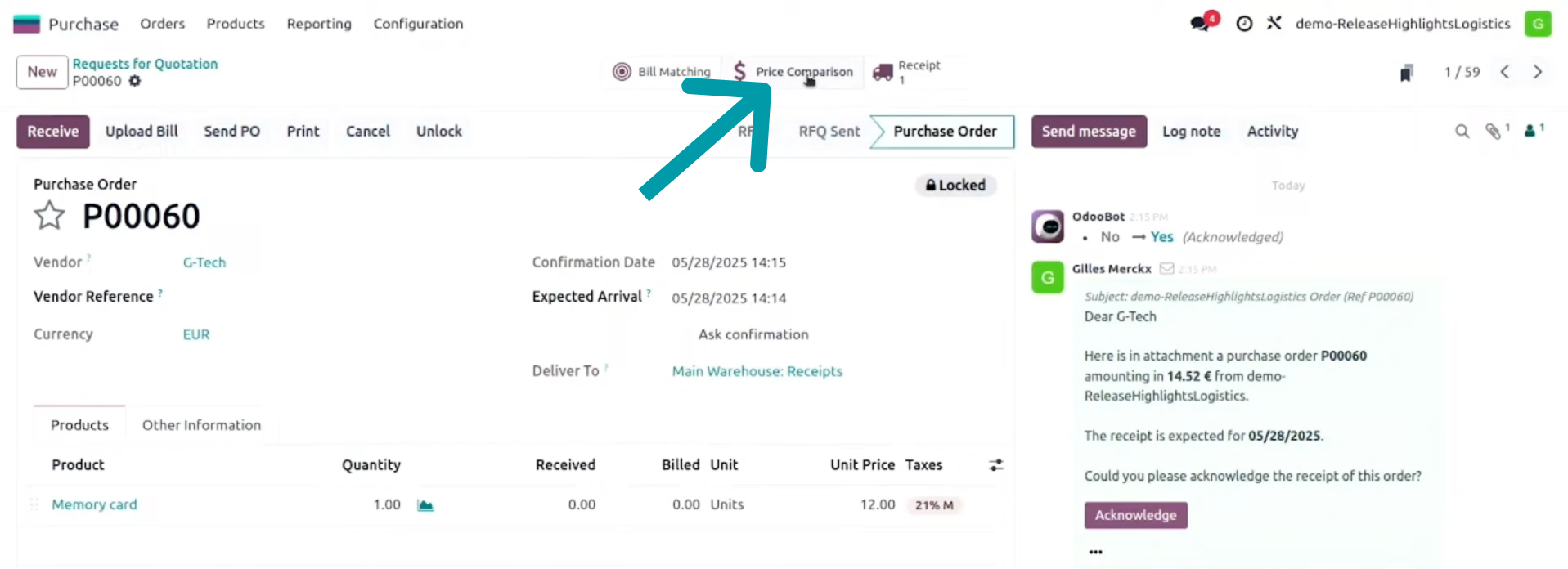Click the Receive button
This screenshot has width=1568, height=569.
click(53, 132)
